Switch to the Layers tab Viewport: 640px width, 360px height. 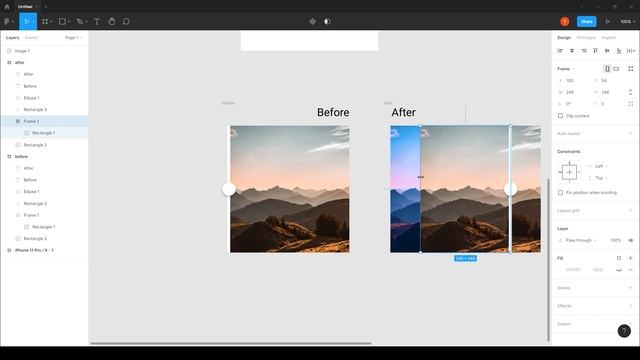tap(13, 38)
